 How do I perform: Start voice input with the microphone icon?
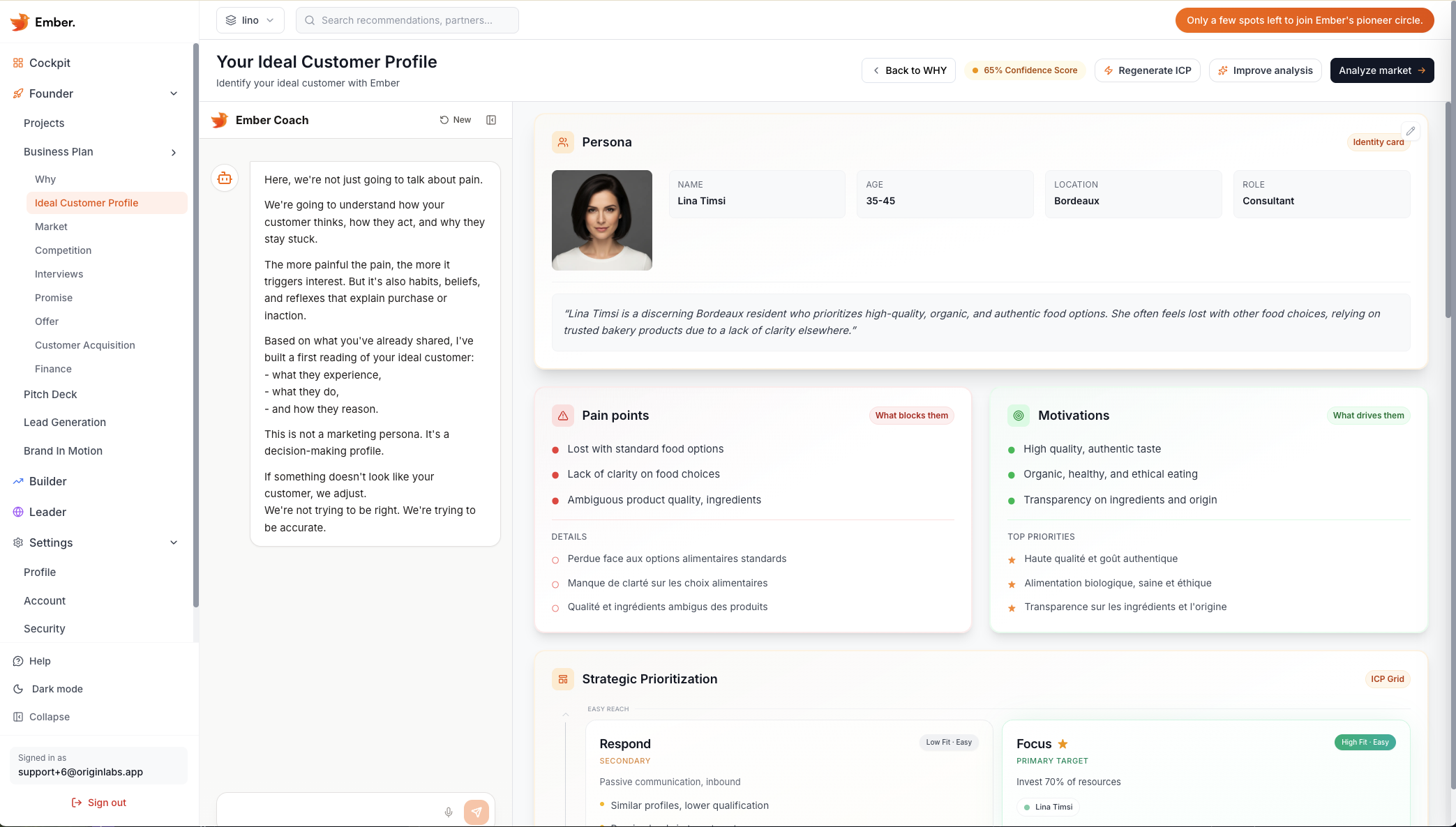point(449,812)
